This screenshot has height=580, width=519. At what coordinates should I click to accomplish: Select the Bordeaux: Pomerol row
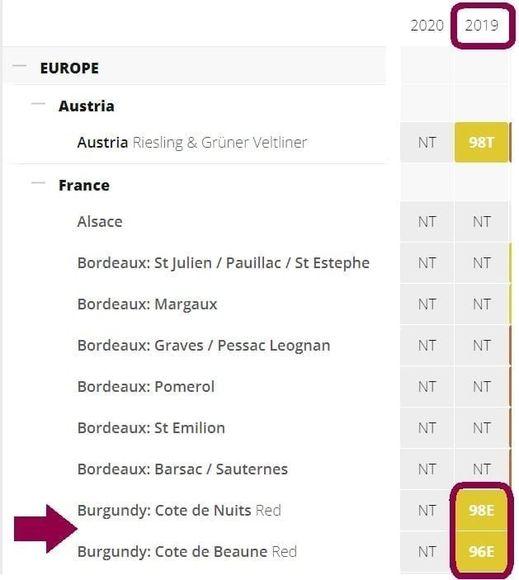146,387
